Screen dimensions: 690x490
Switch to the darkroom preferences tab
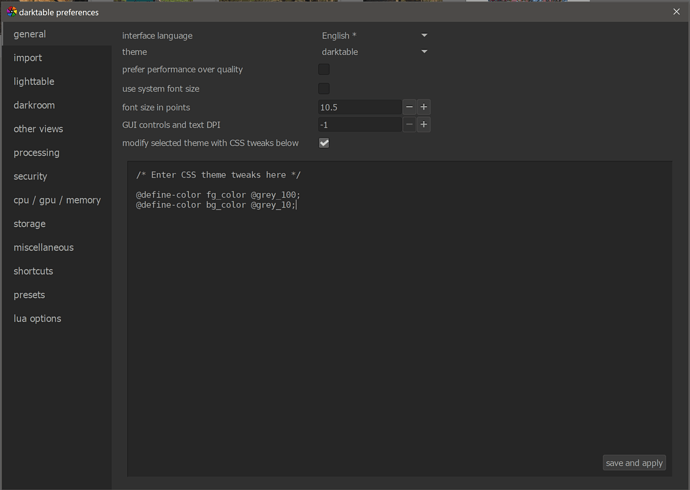point(34,105)
